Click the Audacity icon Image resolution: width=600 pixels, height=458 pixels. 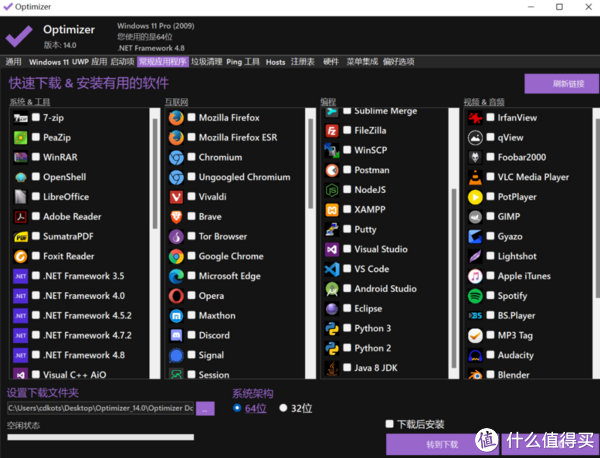pyautogui.click(x=475, y=355)
